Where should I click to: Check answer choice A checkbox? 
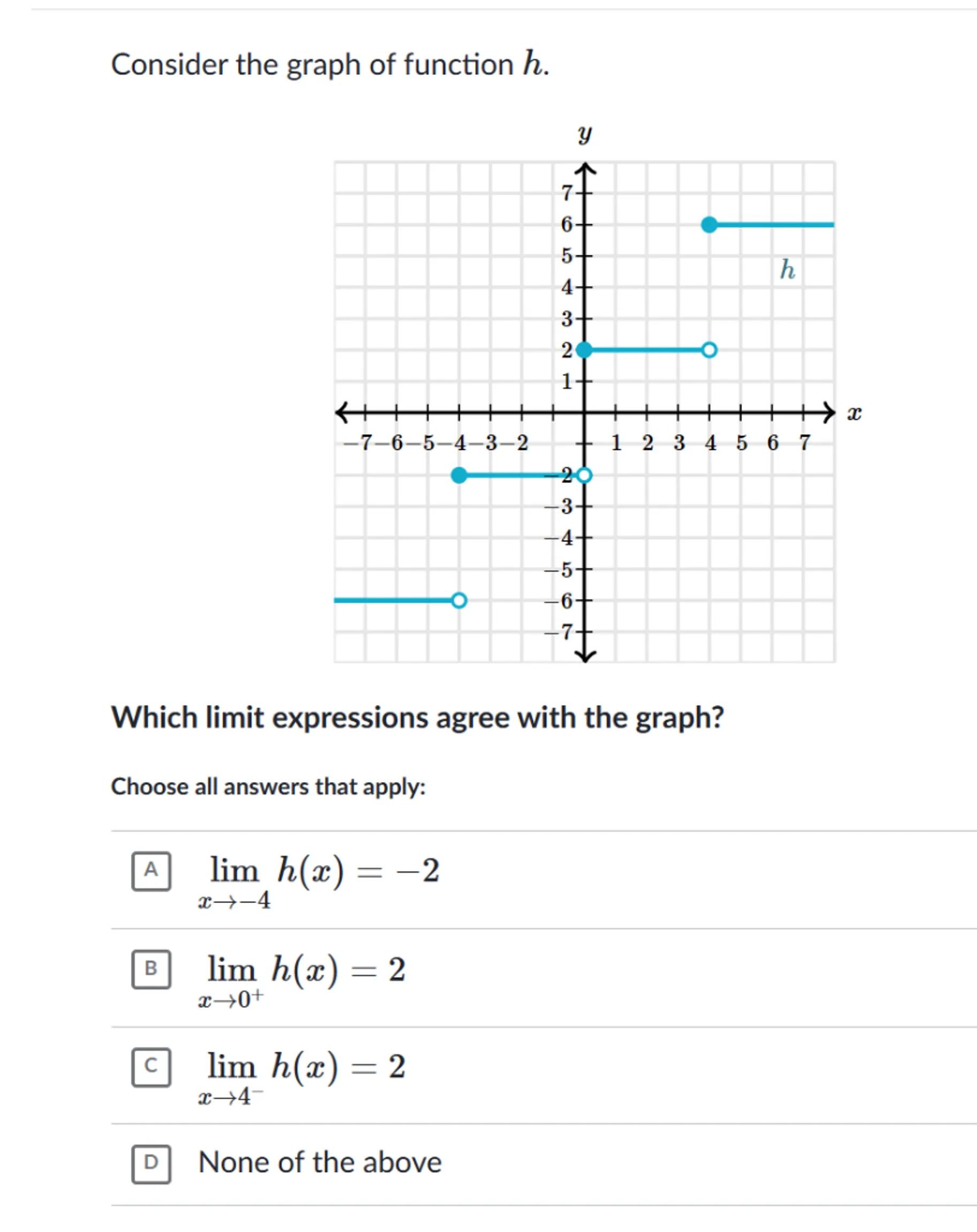pyautogui.click(x=151, y=871)
